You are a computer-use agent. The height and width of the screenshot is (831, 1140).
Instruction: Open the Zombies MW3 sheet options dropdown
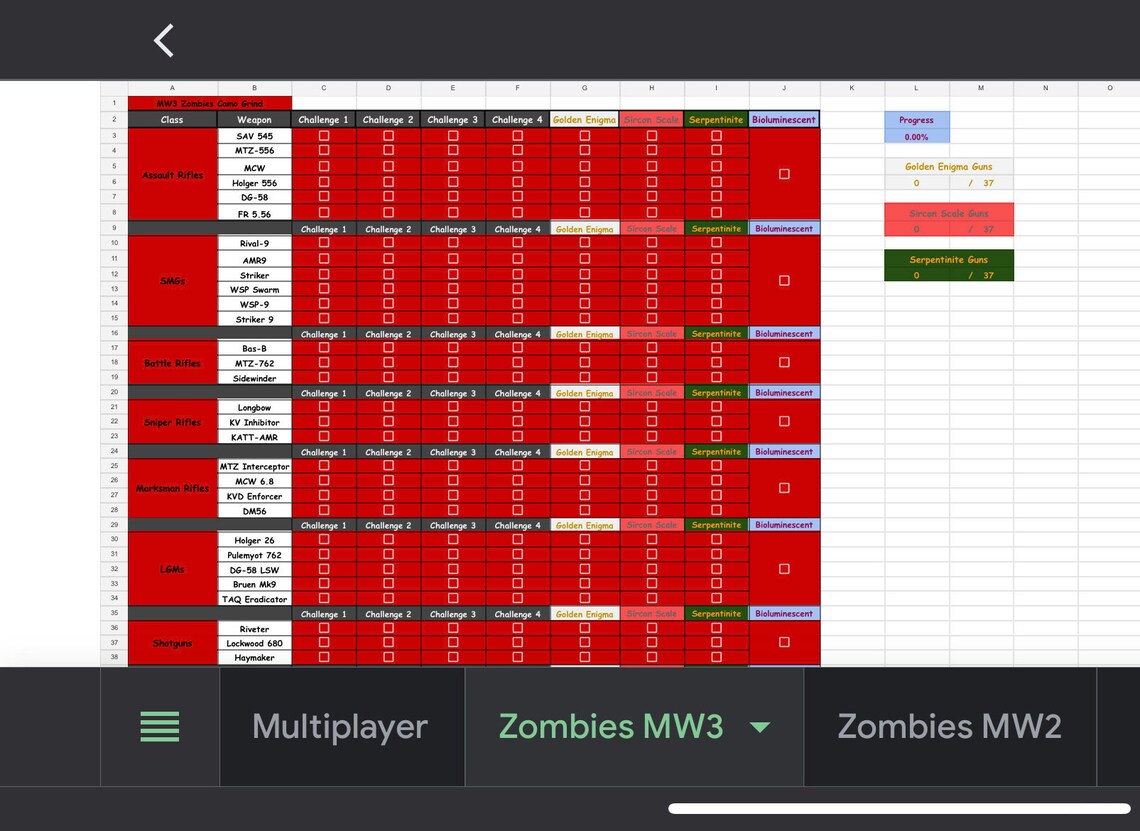760,728
